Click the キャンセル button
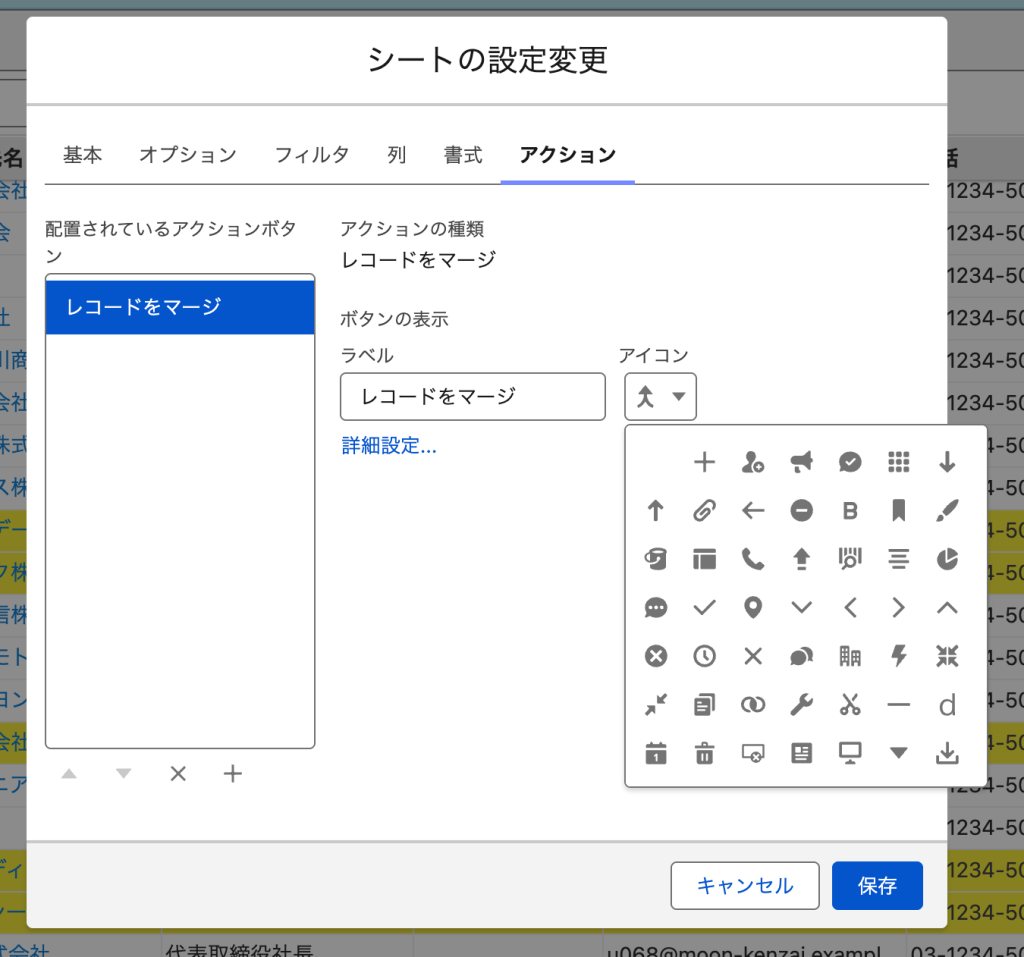 (744, 886)
